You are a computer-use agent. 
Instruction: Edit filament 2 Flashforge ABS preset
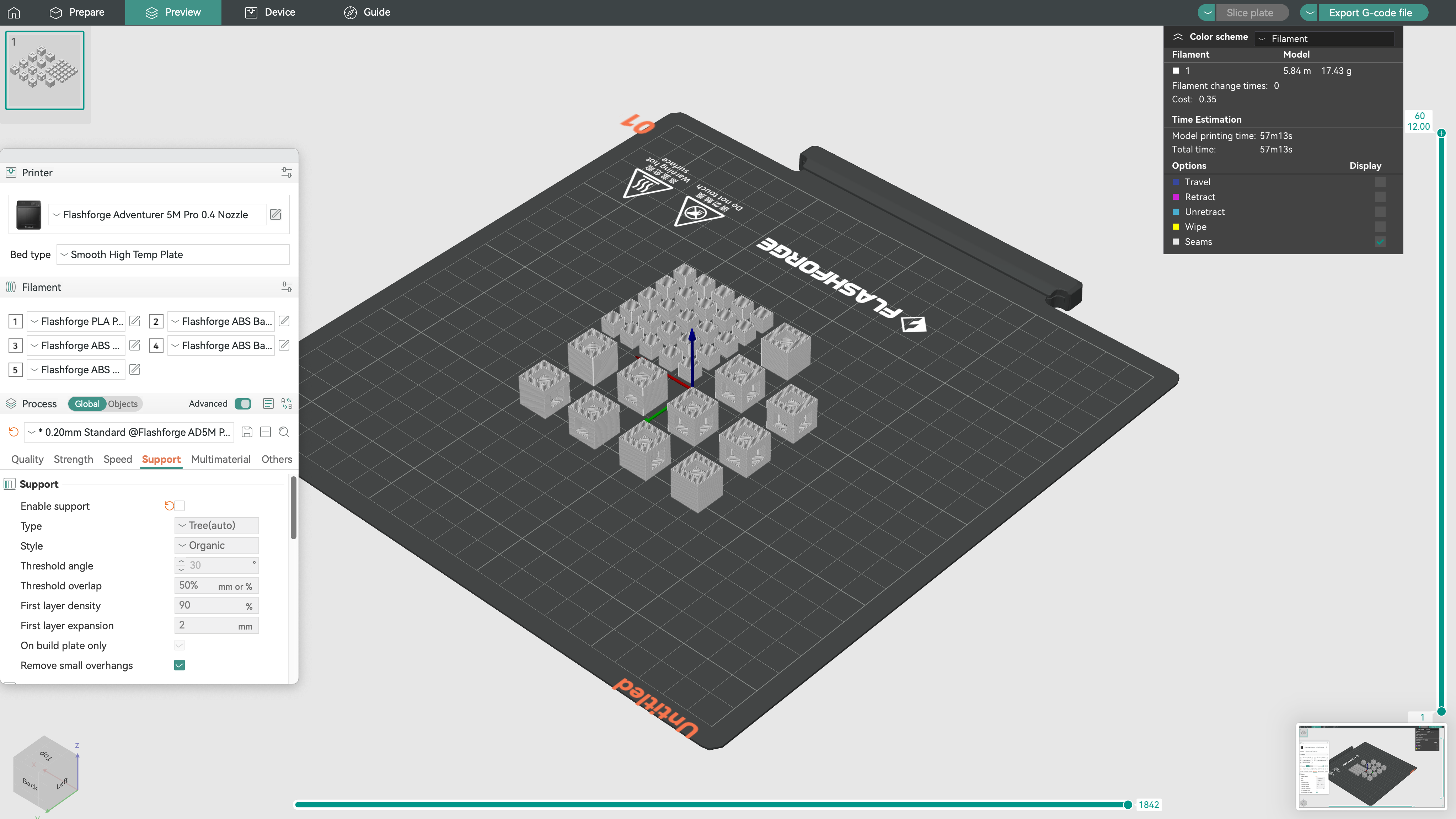pyautogui.click(x=284, y=321)
